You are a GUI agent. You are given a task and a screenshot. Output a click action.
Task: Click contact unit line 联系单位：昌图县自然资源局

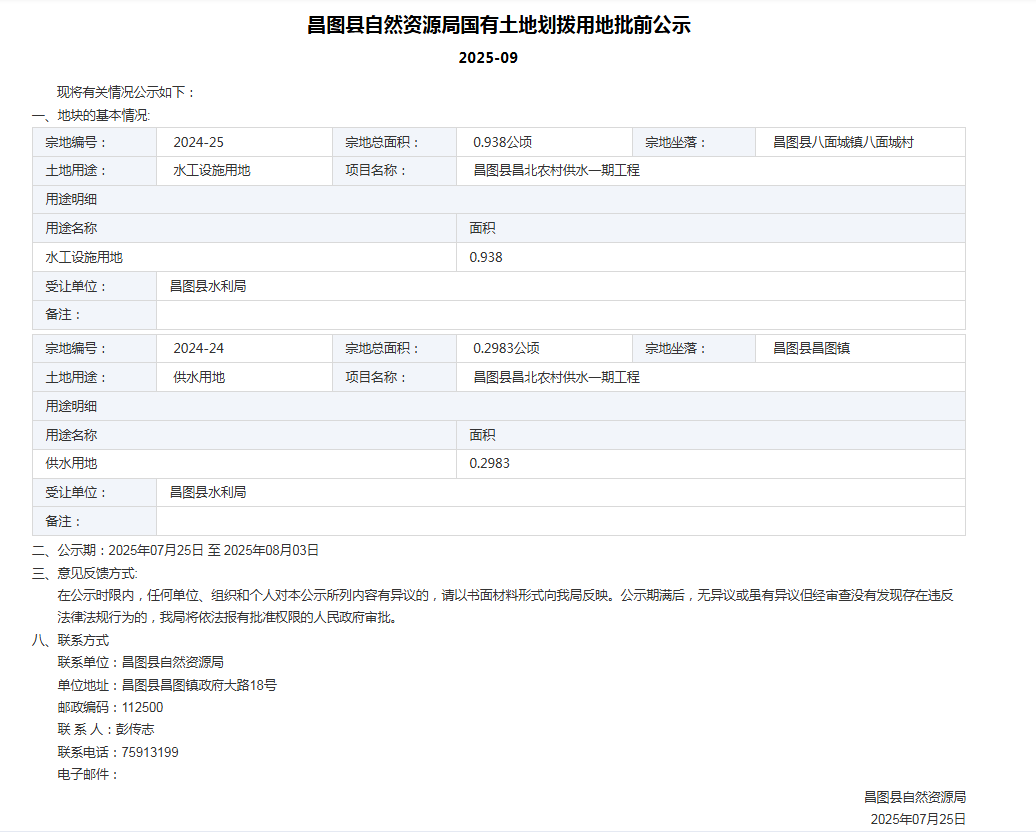pyautogui.click(x=141, y=662)
